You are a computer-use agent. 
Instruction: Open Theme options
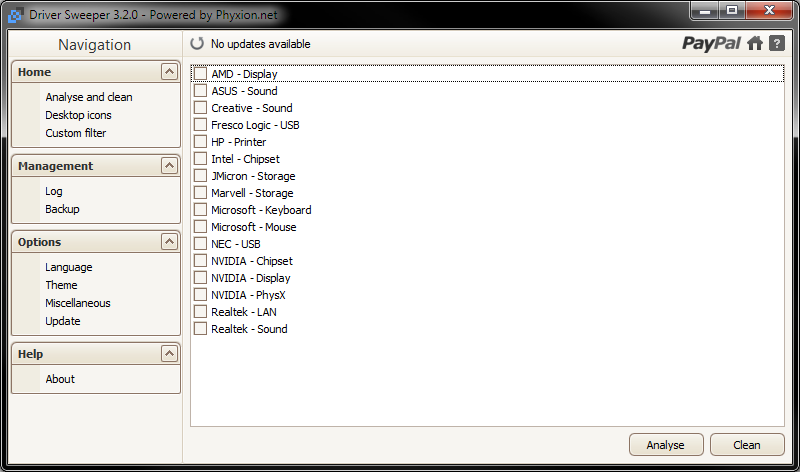(x=61, y=285)
